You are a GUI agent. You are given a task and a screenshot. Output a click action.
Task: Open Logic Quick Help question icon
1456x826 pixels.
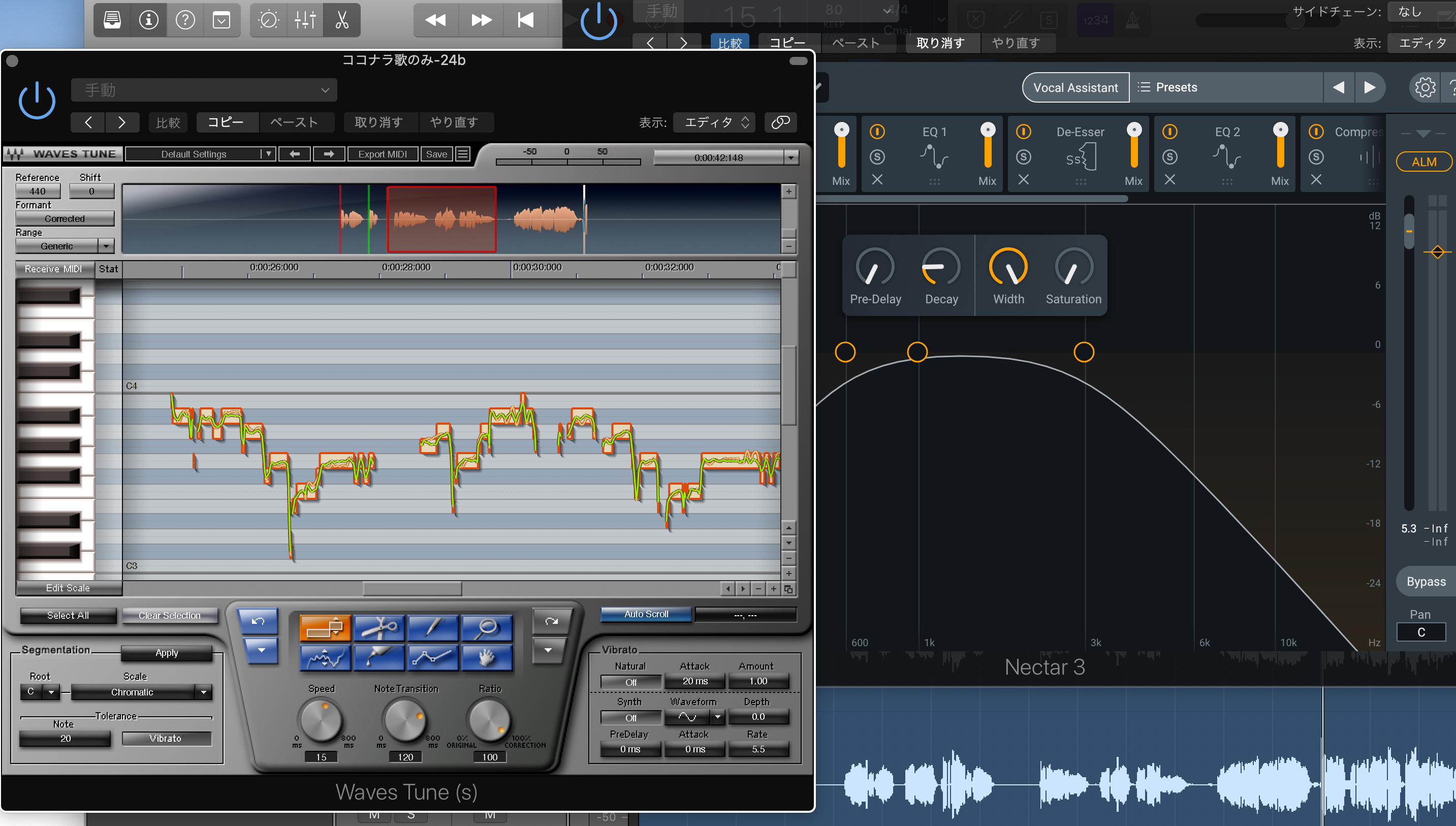185,20
